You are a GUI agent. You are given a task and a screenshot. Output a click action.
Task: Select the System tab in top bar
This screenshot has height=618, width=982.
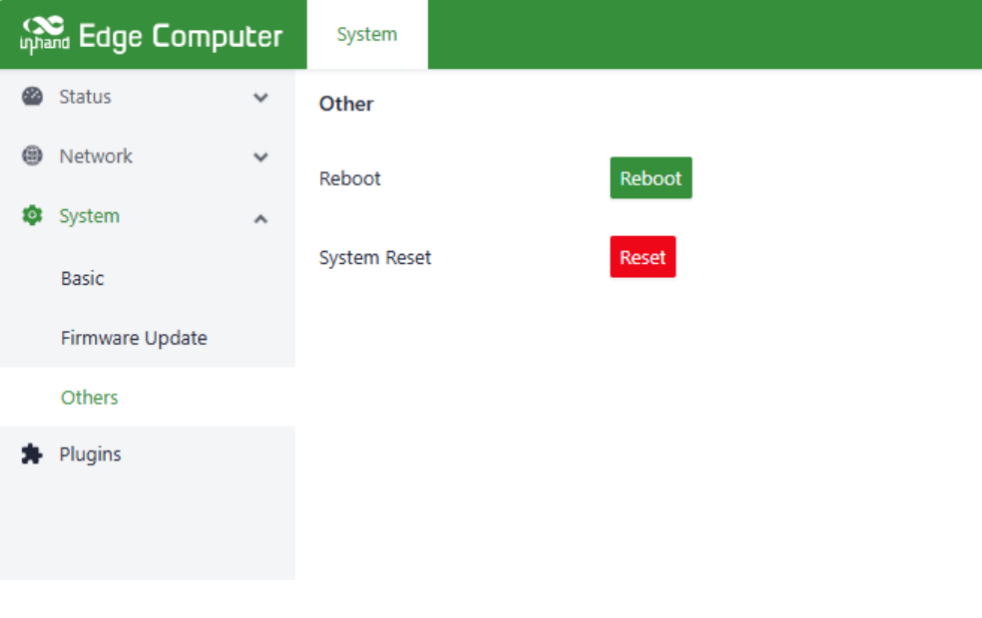367,35
